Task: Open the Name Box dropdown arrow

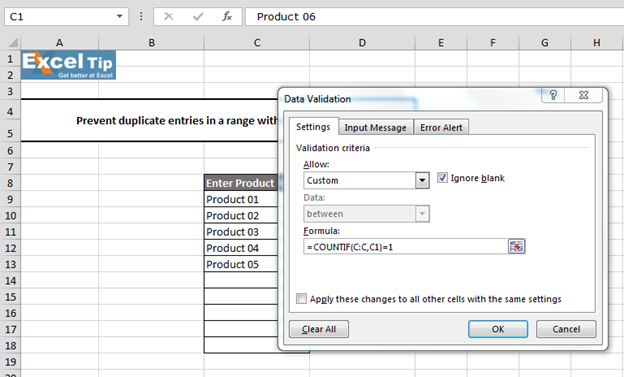Action: pos(119,16)
